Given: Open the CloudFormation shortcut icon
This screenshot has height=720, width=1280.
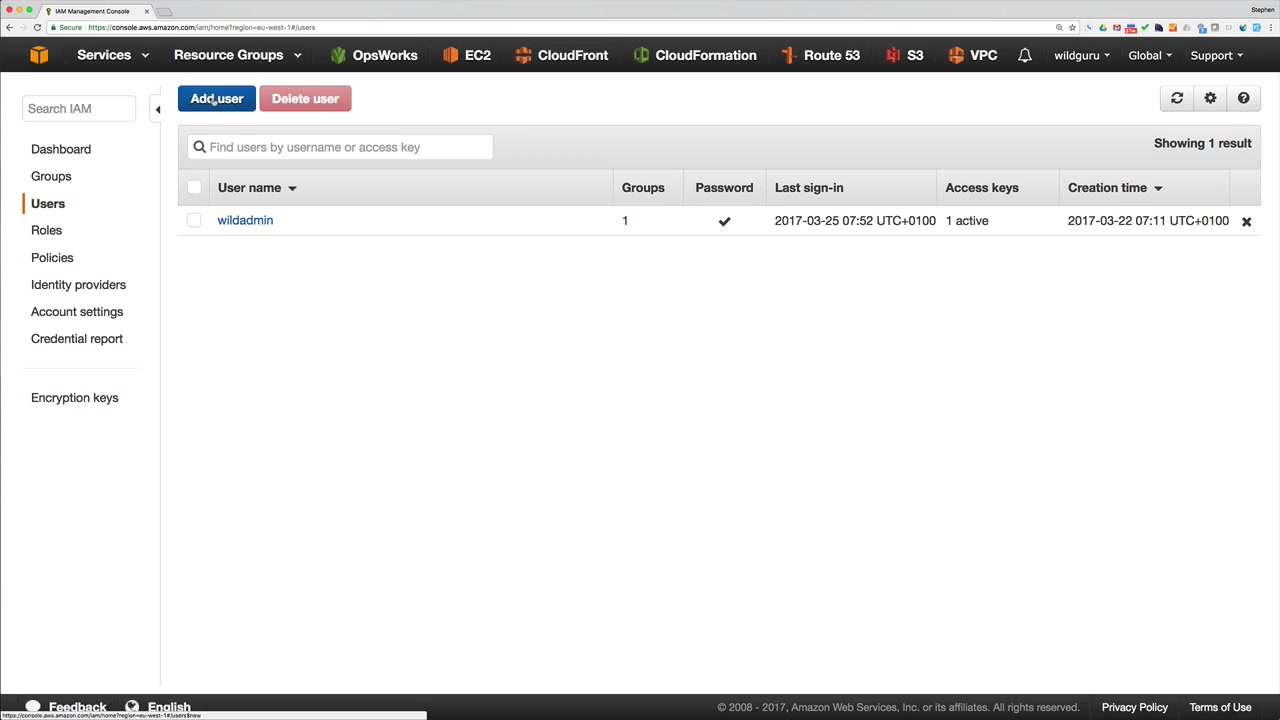Looking at the screenshot, I should click(x=641, y=55).
